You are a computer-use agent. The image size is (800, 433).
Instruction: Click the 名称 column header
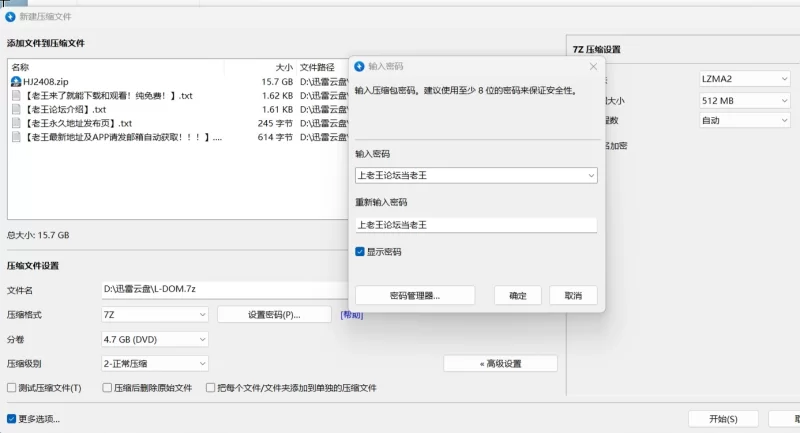pyautogui.click(x=20, y=67)
